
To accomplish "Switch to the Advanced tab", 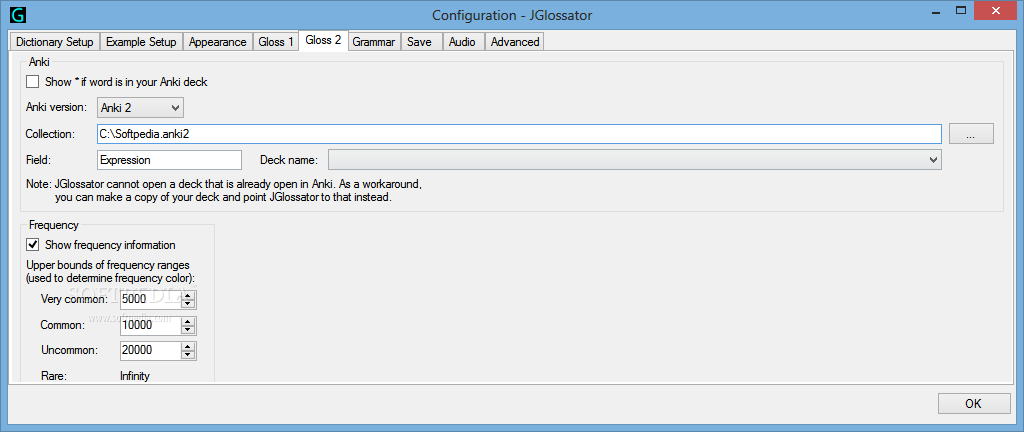I will point(515,42).
